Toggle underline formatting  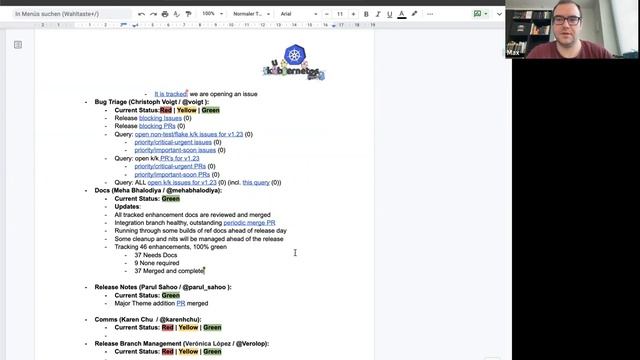390,14
